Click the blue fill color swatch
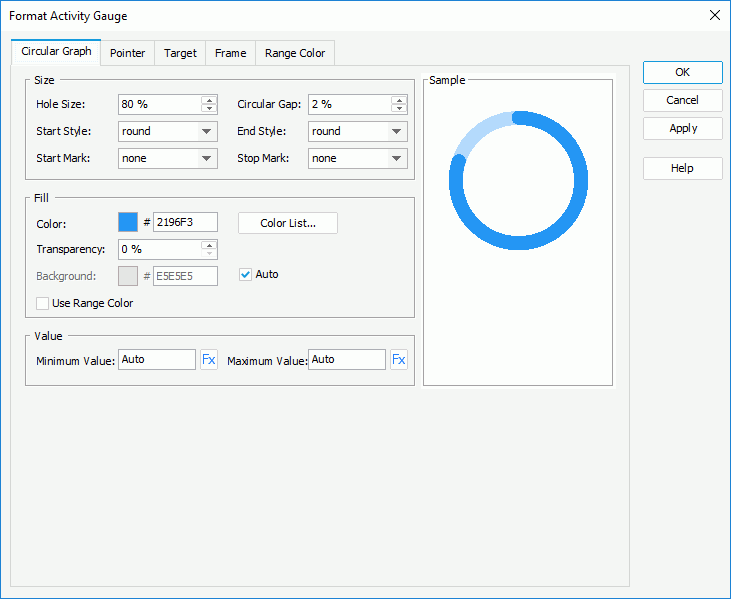 coord(128,222)
